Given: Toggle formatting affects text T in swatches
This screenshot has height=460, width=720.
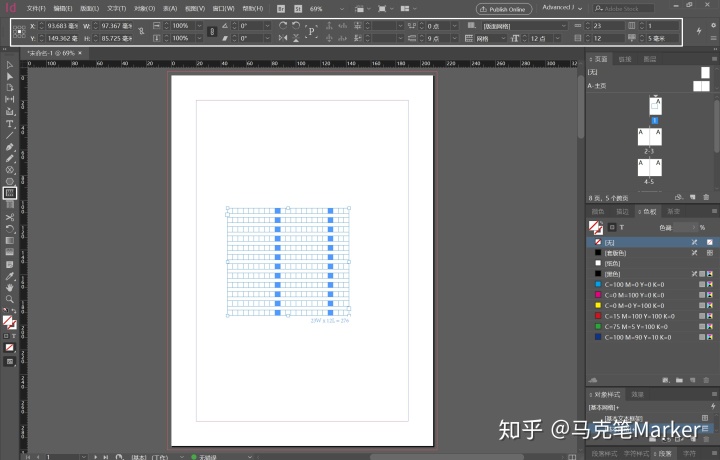Looking at the screenshot, I should (622, 227).
